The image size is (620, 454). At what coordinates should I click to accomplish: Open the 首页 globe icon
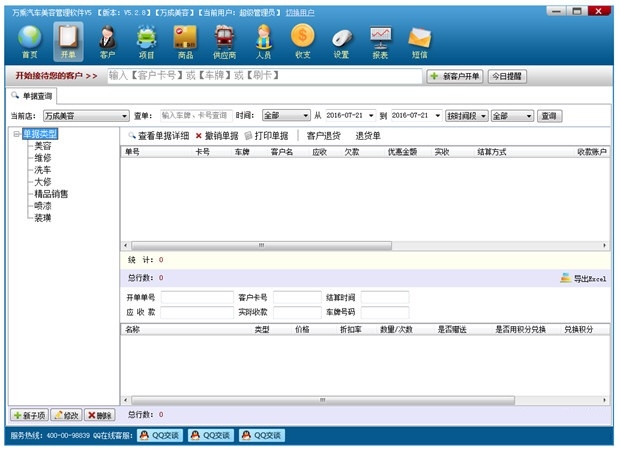point(30,42)
